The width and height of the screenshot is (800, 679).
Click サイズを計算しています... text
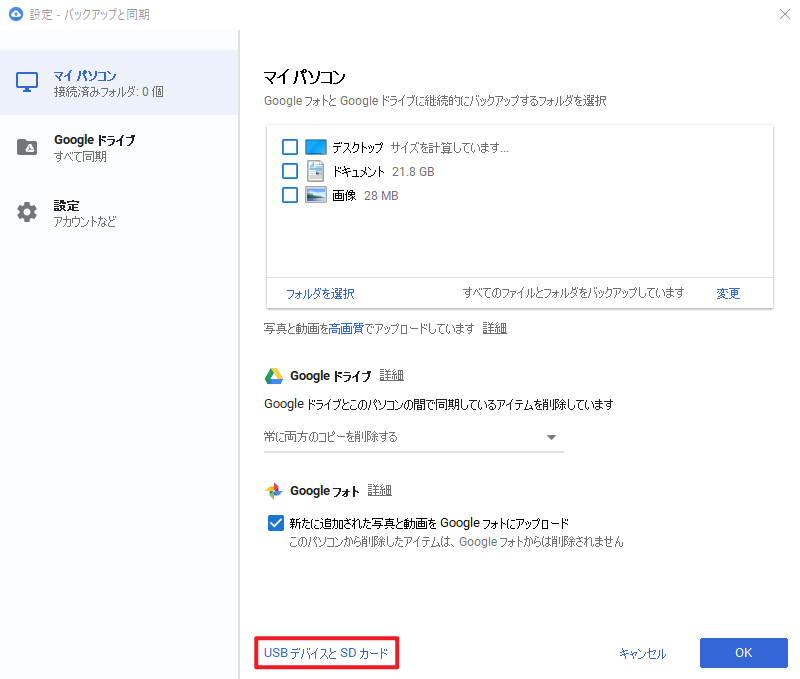point(449,148)
